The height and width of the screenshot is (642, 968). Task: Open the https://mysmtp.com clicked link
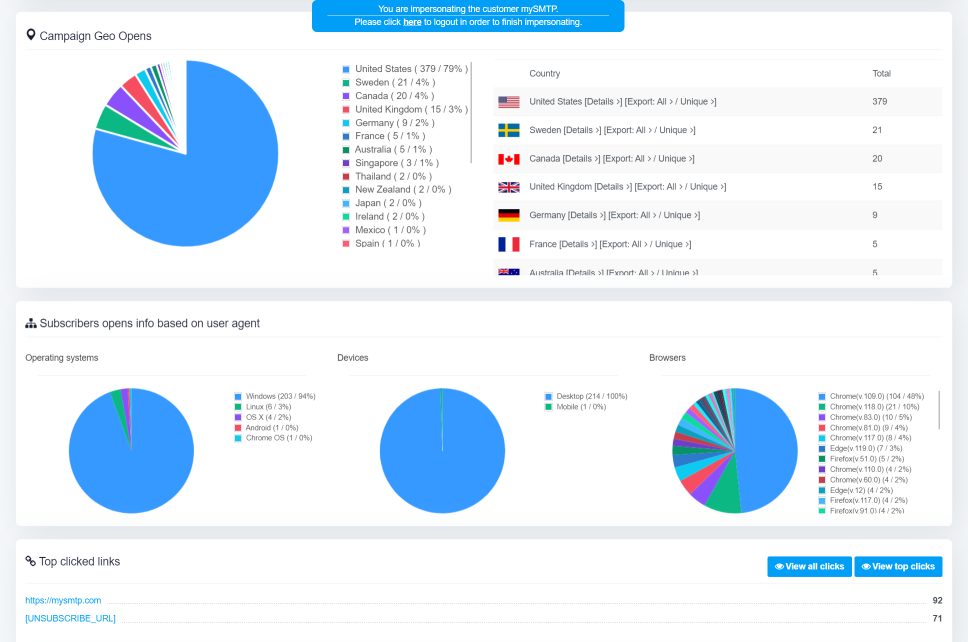63,600
